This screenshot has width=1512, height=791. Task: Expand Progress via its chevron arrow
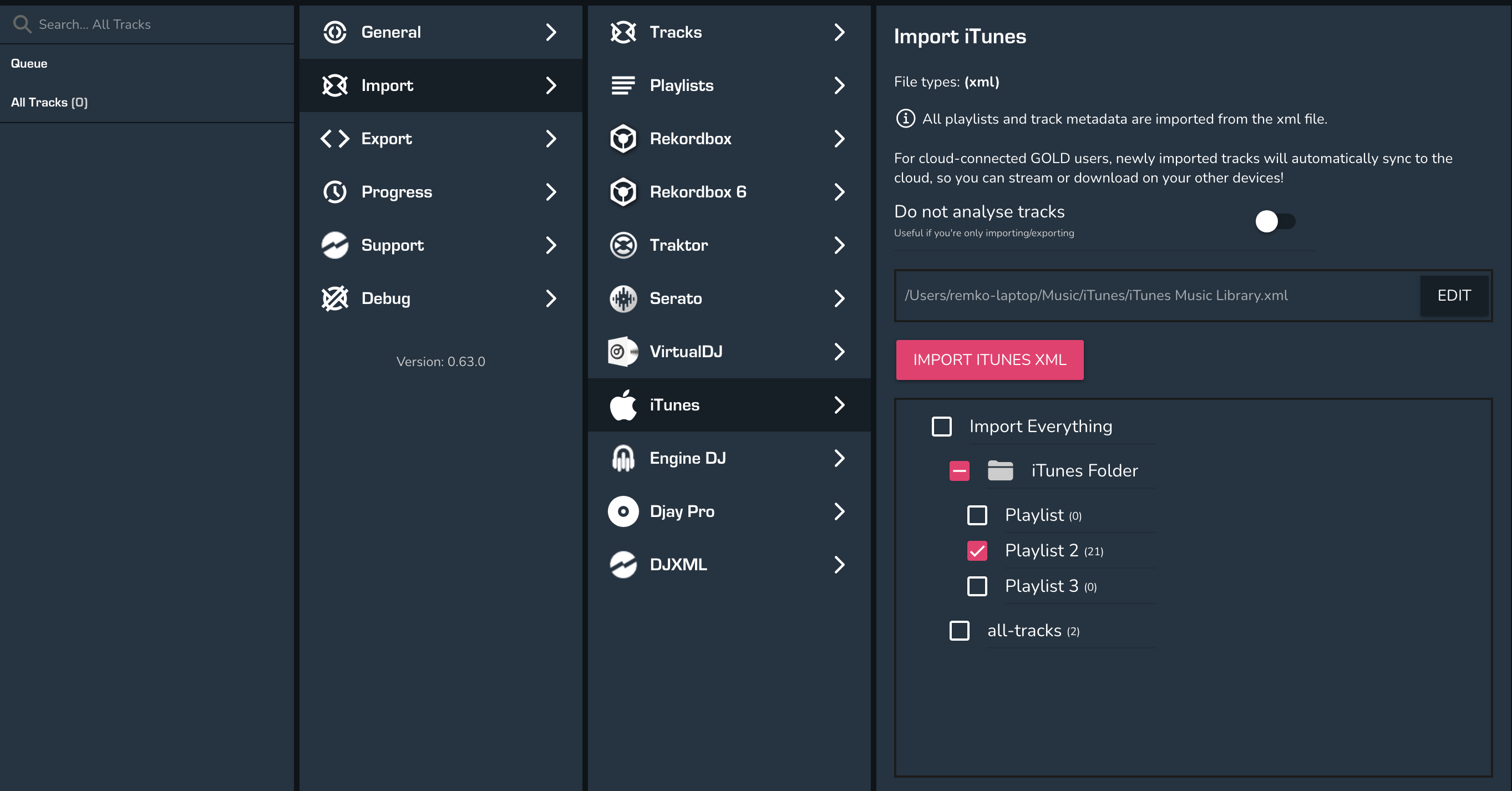pos(551,192)
